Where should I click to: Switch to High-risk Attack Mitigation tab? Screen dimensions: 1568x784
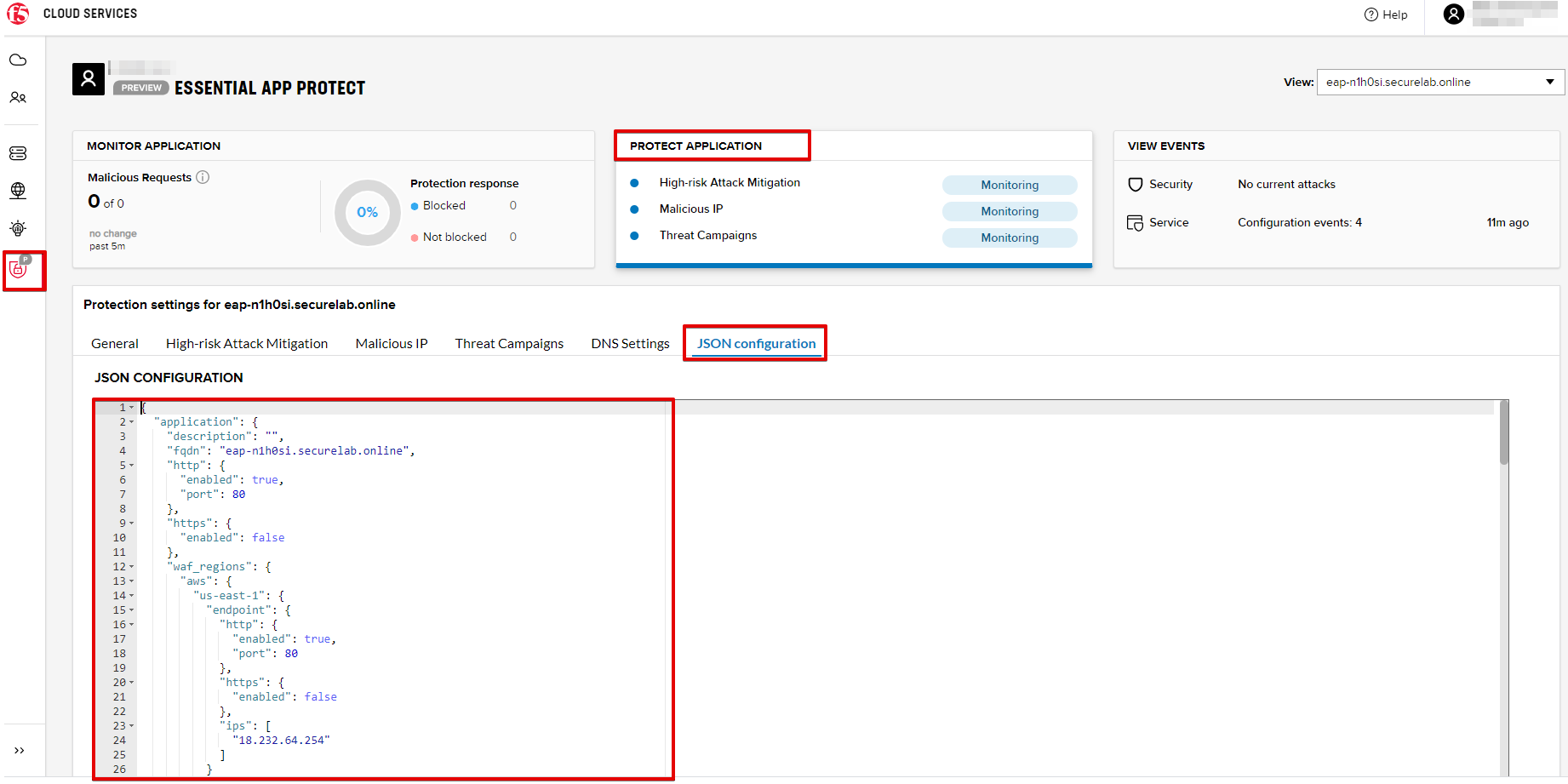[x=247, y=344]
